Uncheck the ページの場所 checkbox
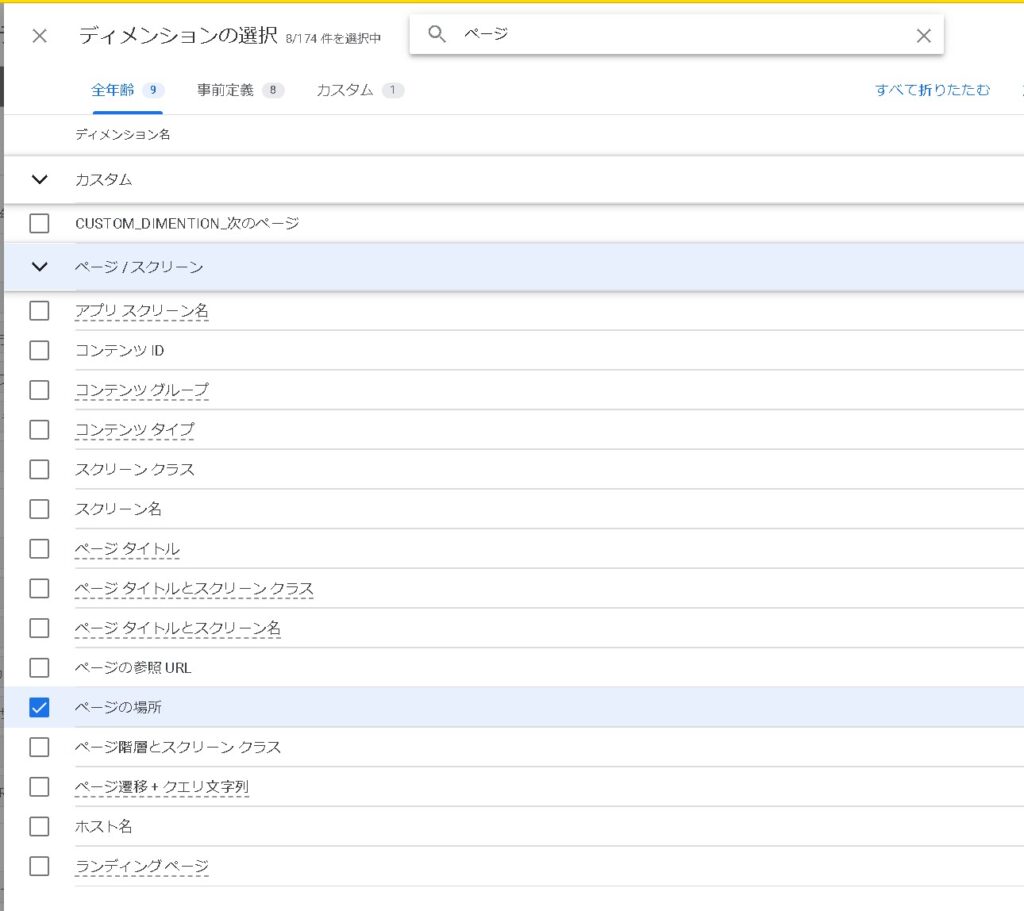This screenshot has width=1024, height=911. (x=39, y=707)
